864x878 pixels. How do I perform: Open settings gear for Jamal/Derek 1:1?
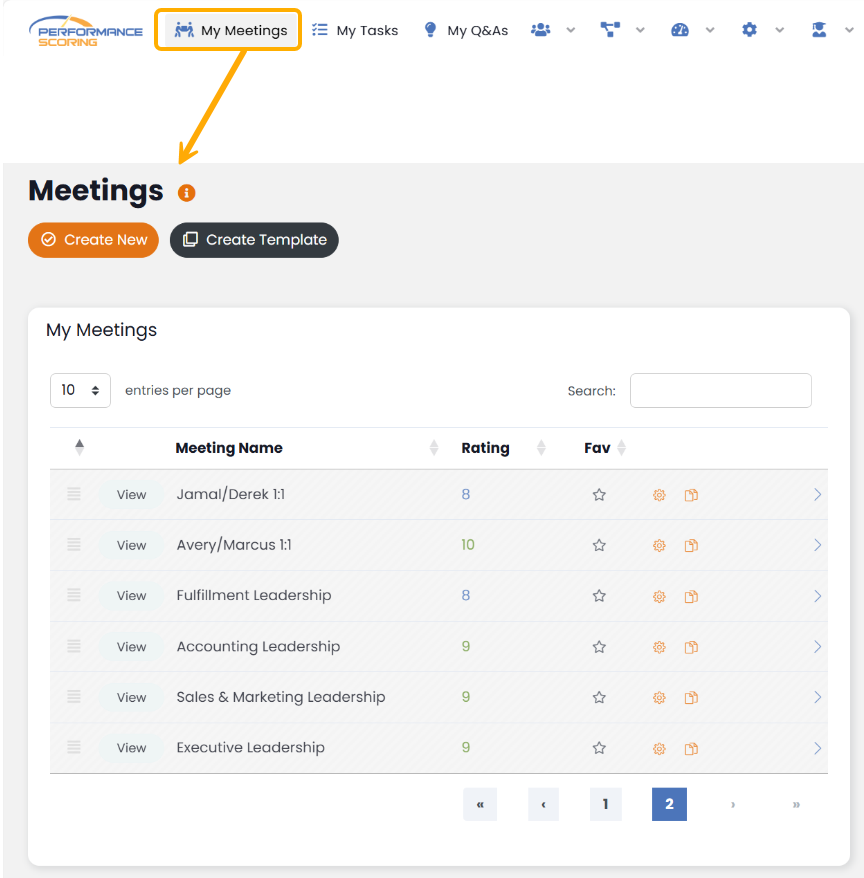(x=659, y=495)
